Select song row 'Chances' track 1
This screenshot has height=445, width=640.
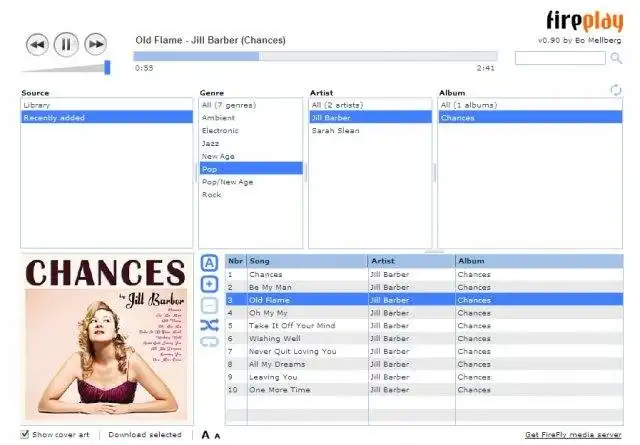424,274
